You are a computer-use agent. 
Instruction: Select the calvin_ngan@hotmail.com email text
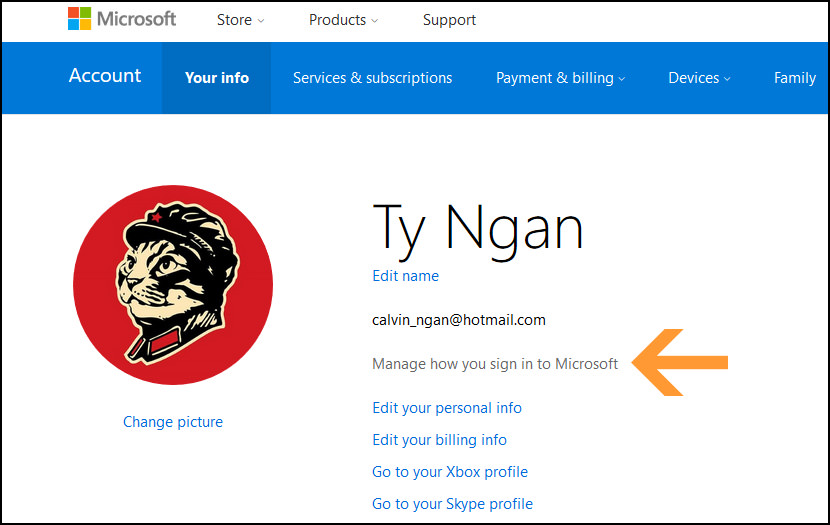[459, 320]
